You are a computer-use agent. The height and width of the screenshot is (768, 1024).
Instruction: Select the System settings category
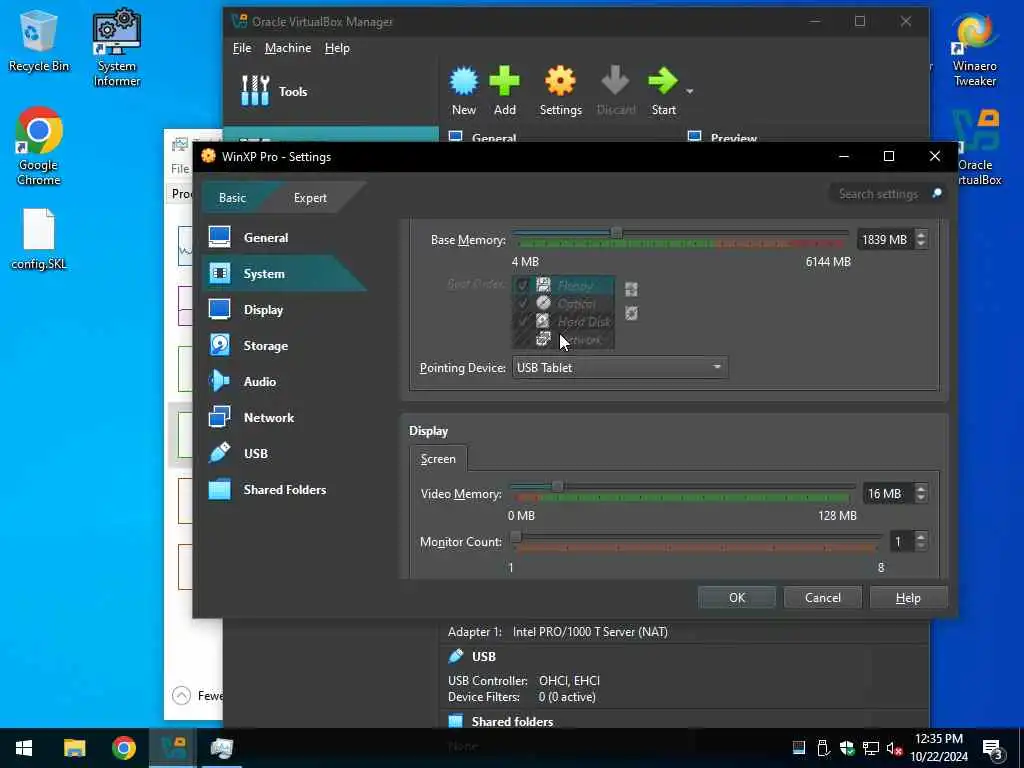(x=285, y=274)
